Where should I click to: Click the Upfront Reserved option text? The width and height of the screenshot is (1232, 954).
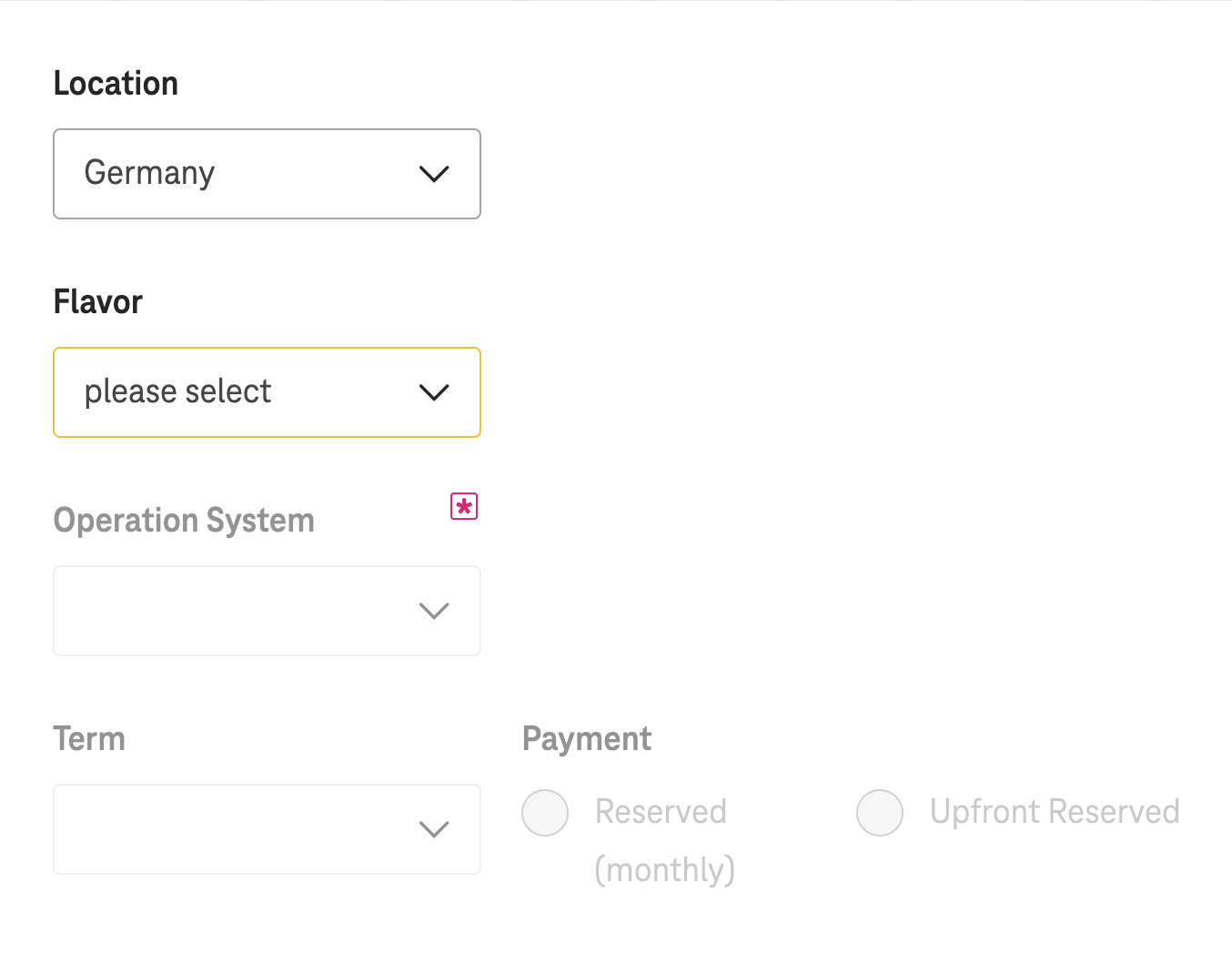coord(1054,812)
